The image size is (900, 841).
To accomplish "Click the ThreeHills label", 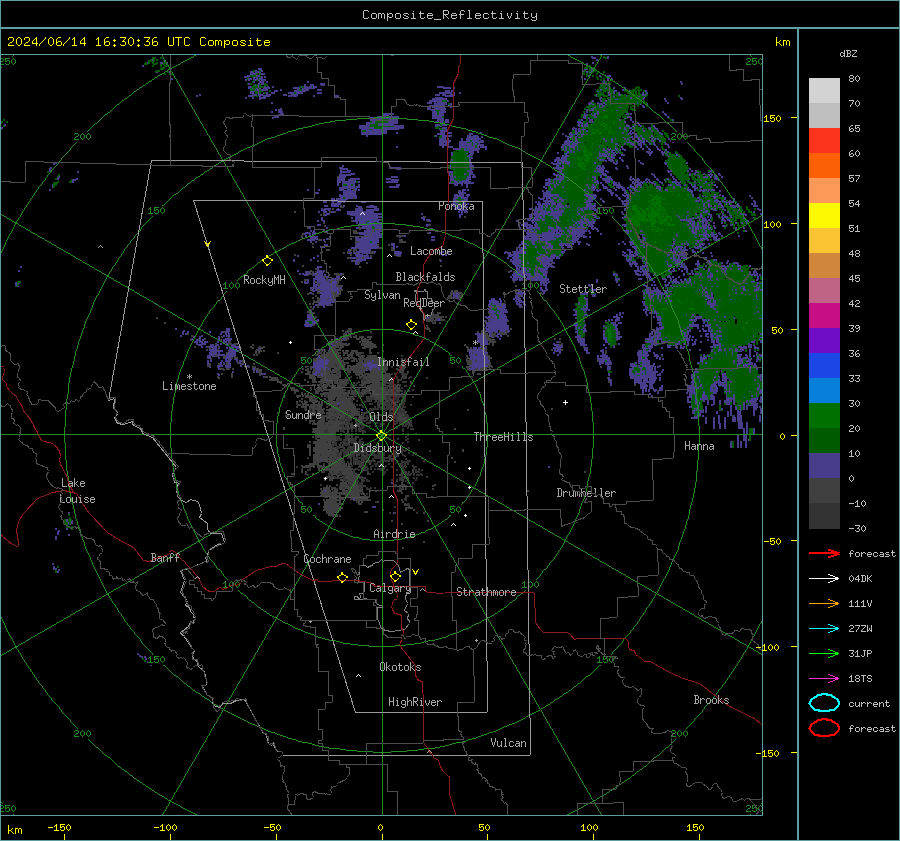I will [x=503, y=437].
